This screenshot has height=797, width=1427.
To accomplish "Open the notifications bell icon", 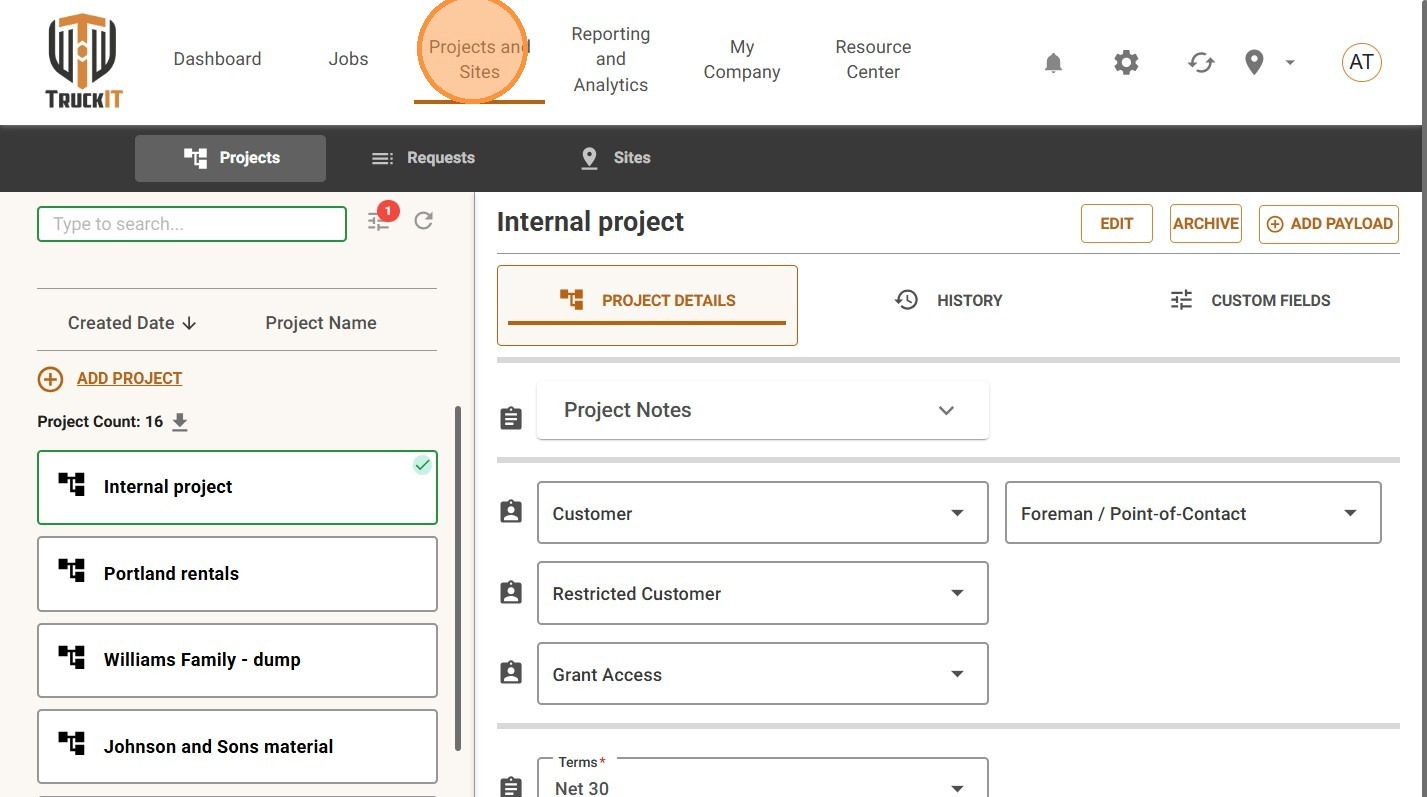I will click(1053, 63).
